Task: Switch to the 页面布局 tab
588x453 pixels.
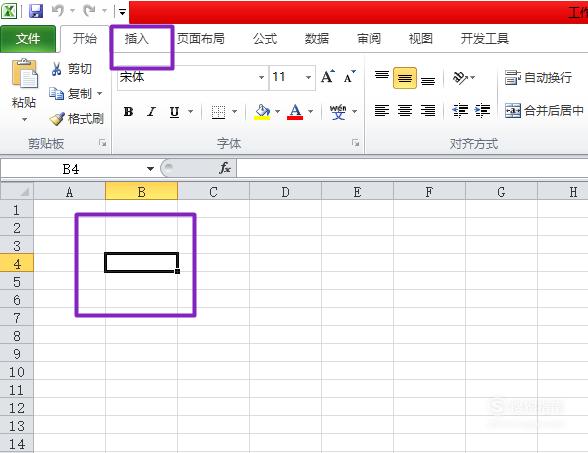Action: click(201, 39)
